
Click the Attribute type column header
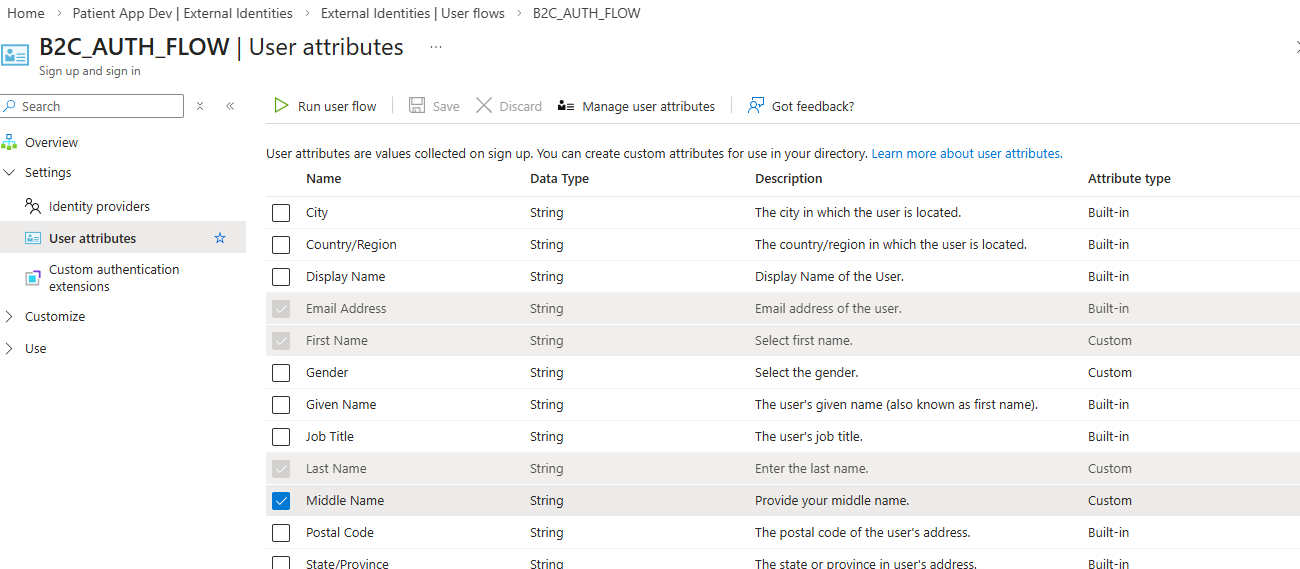tap(1129, 179)
